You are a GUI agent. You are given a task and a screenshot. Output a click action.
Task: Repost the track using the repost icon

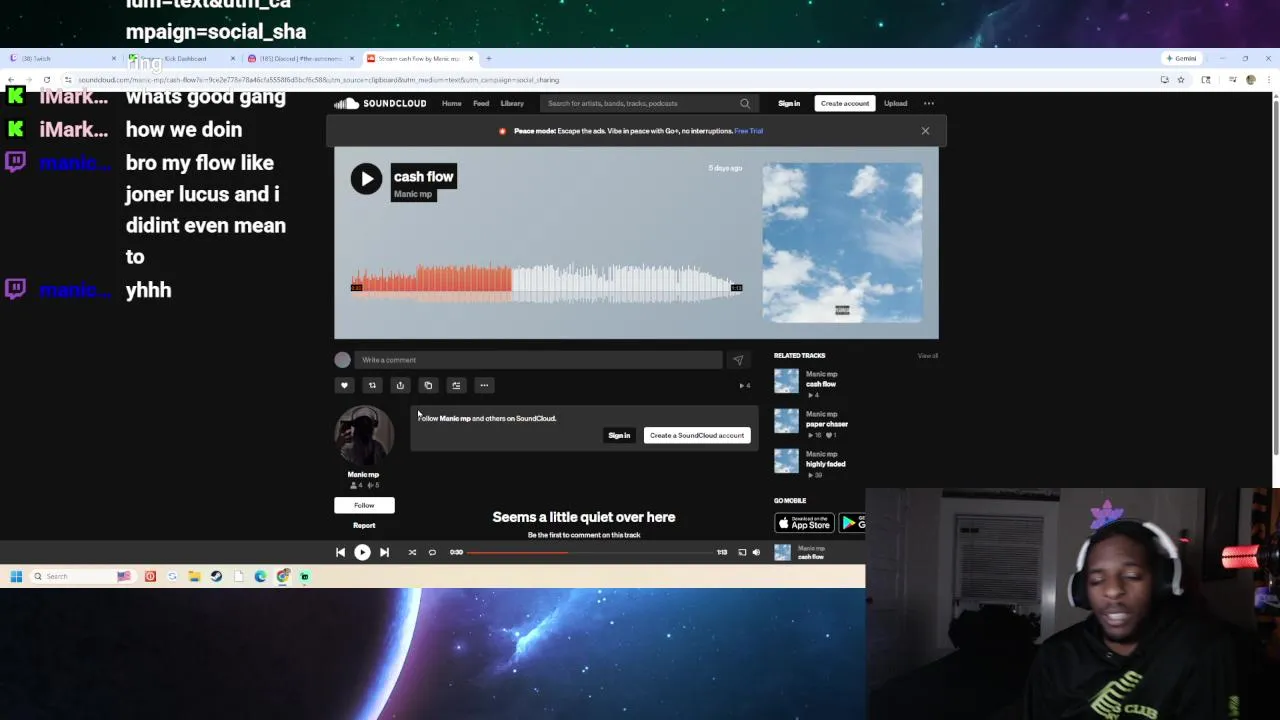pyautogui.click(x=372, y=385)
